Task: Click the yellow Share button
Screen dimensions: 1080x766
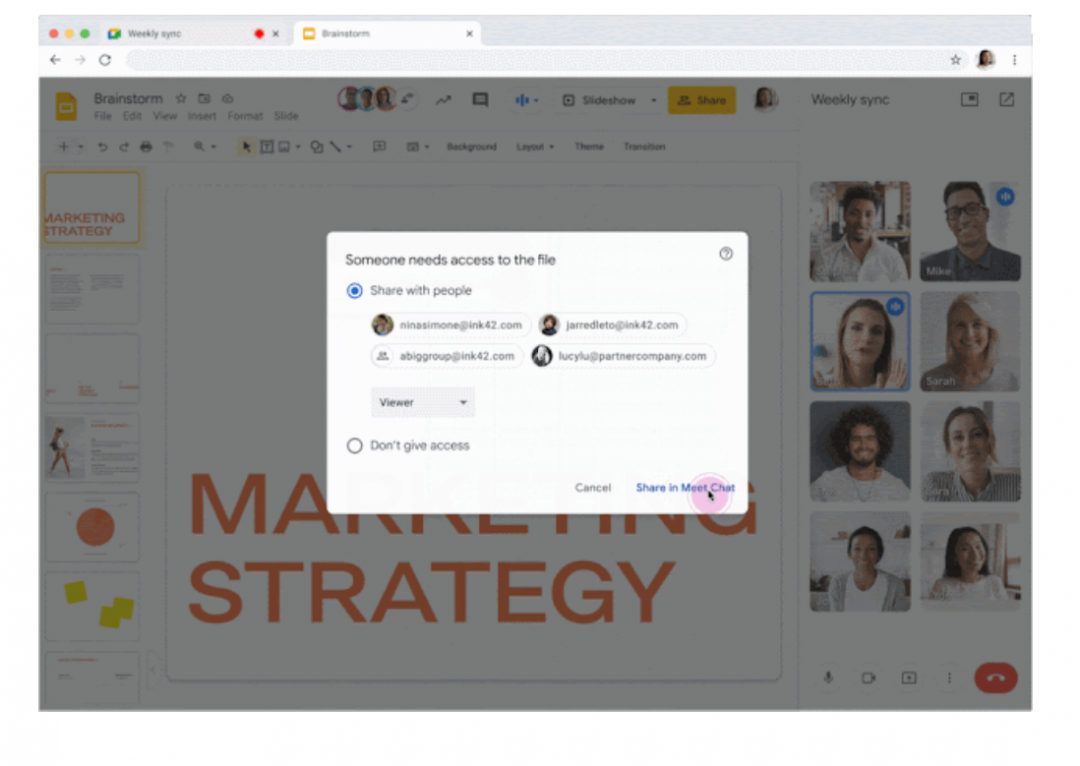Action: 701,101
